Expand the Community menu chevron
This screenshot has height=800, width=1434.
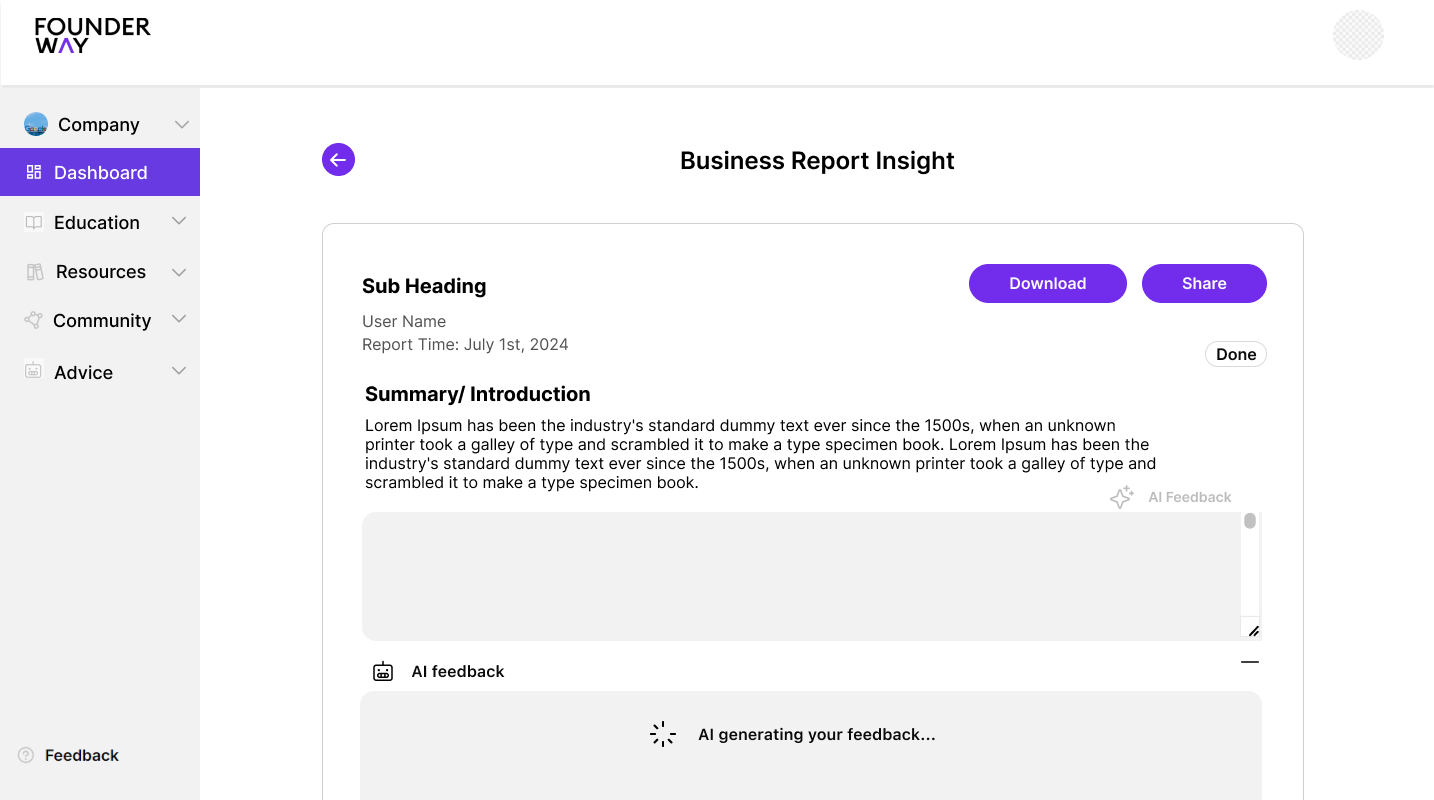point(179,319)
